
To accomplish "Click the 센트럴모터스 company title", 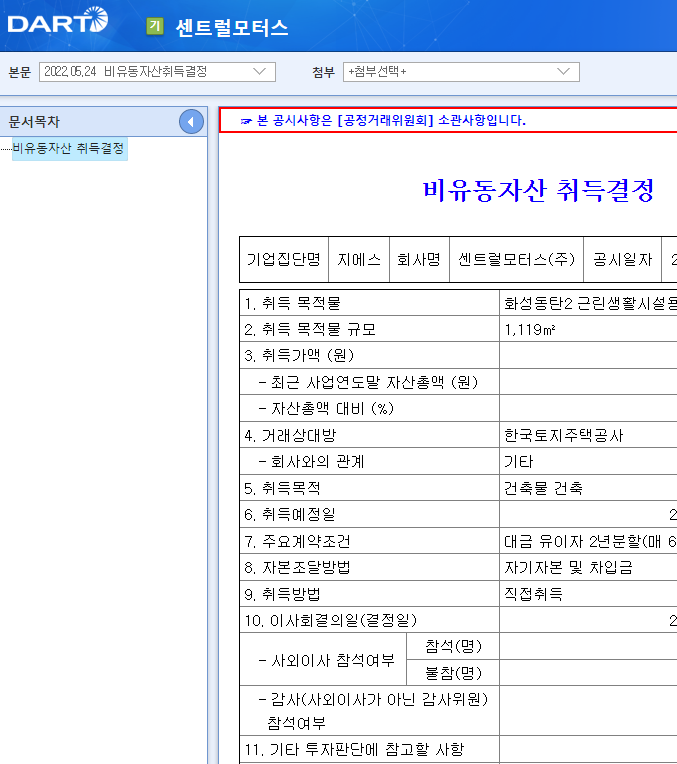I will pos(232,28).
